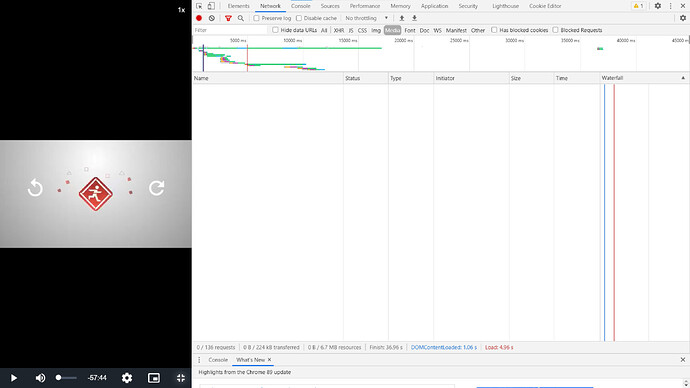Image resolution: width=690 pixels, height=388 pixels.
Task: Check Hide data URLs
Action: (x=275, y=30)
